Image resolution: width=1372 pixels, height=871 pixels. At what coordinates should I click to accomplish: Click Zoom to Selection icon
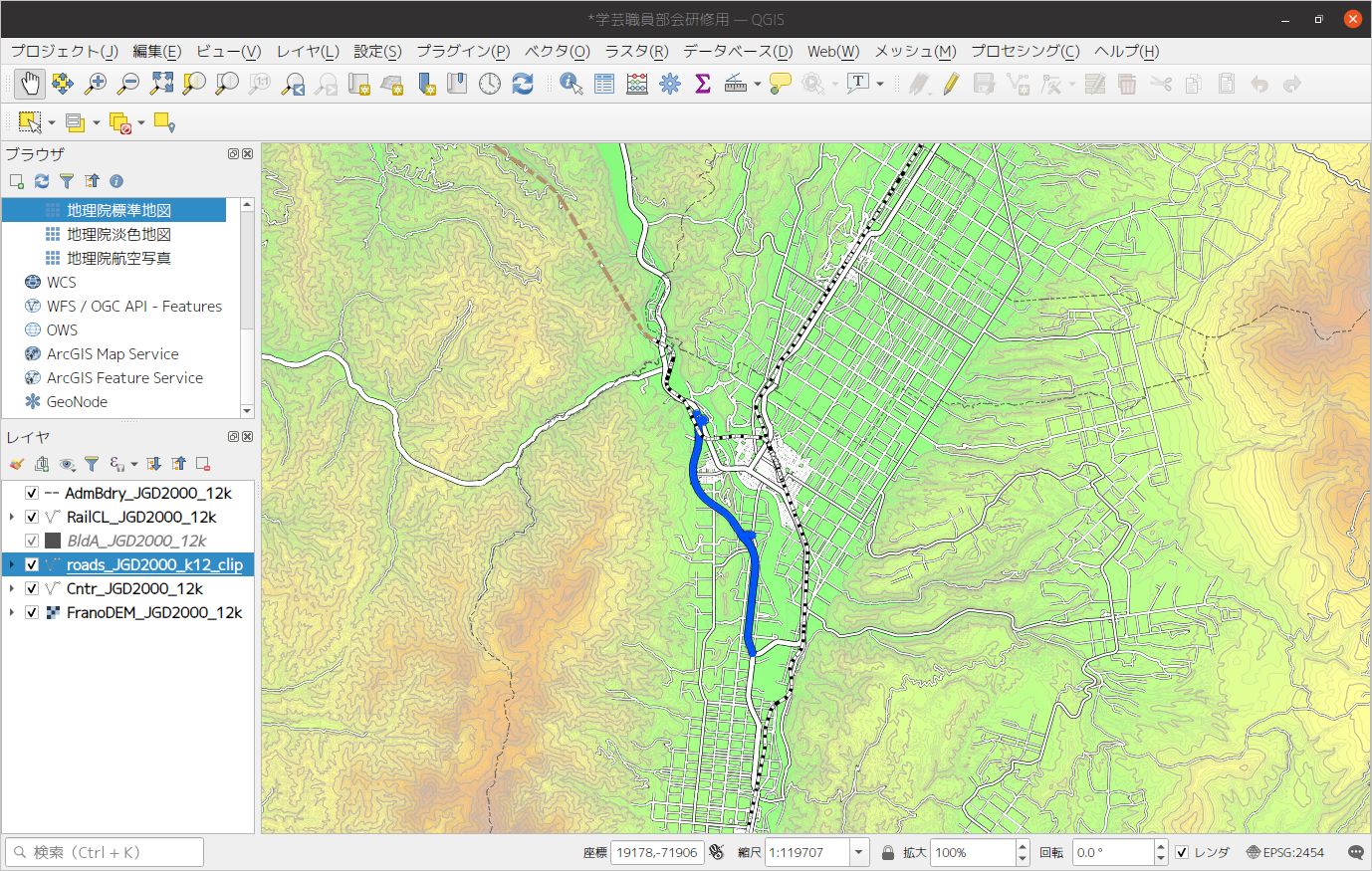tap(194, 85)
